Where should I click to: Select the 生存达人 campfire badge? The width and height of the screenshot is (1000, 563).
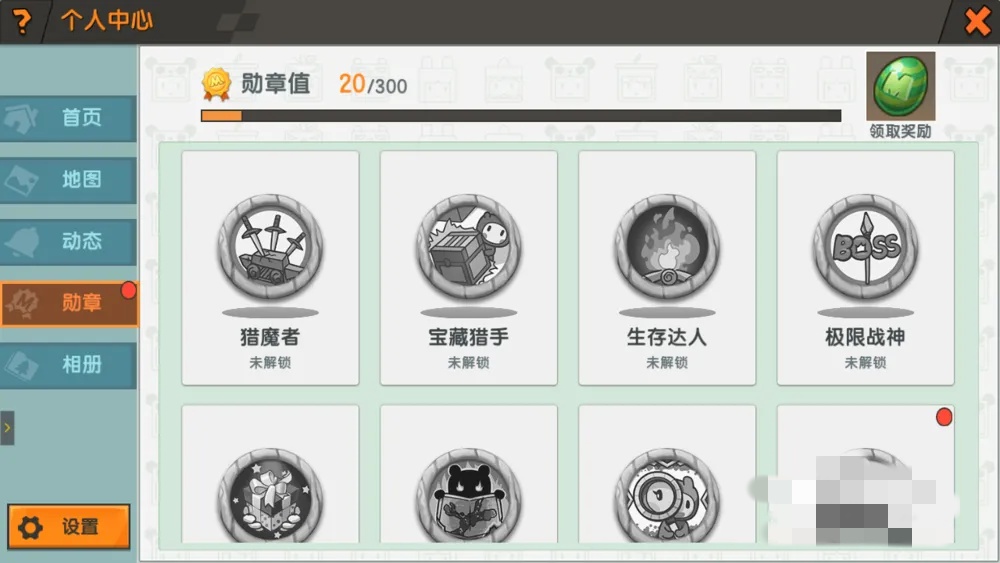point(667,247)
